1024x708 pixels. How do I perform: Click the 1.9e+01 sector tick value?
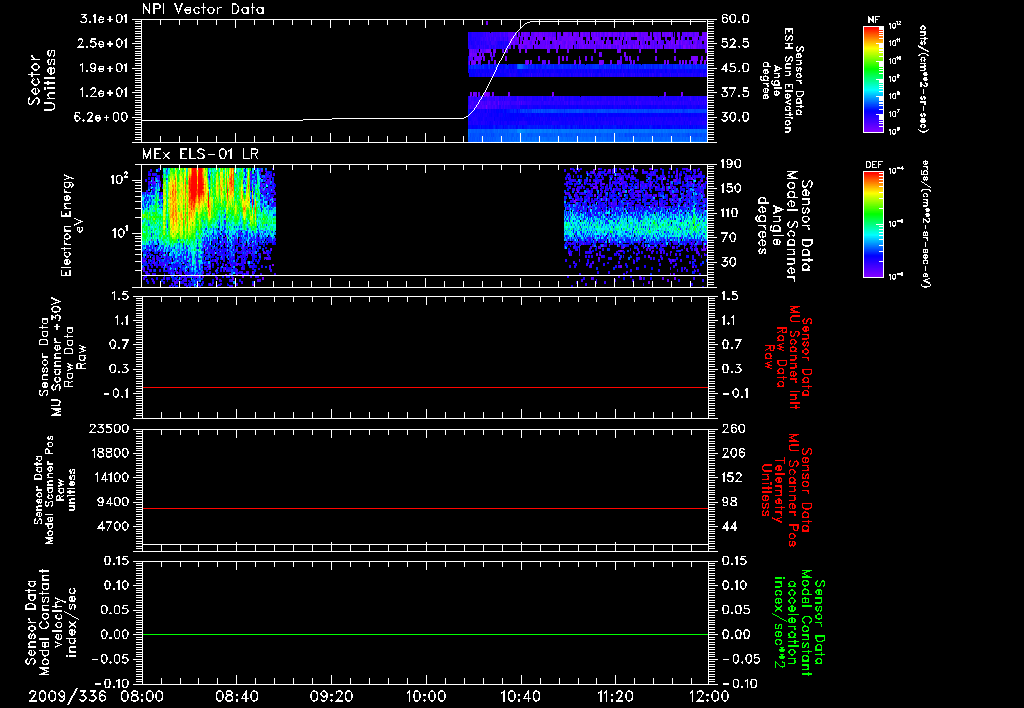(103, 68)
